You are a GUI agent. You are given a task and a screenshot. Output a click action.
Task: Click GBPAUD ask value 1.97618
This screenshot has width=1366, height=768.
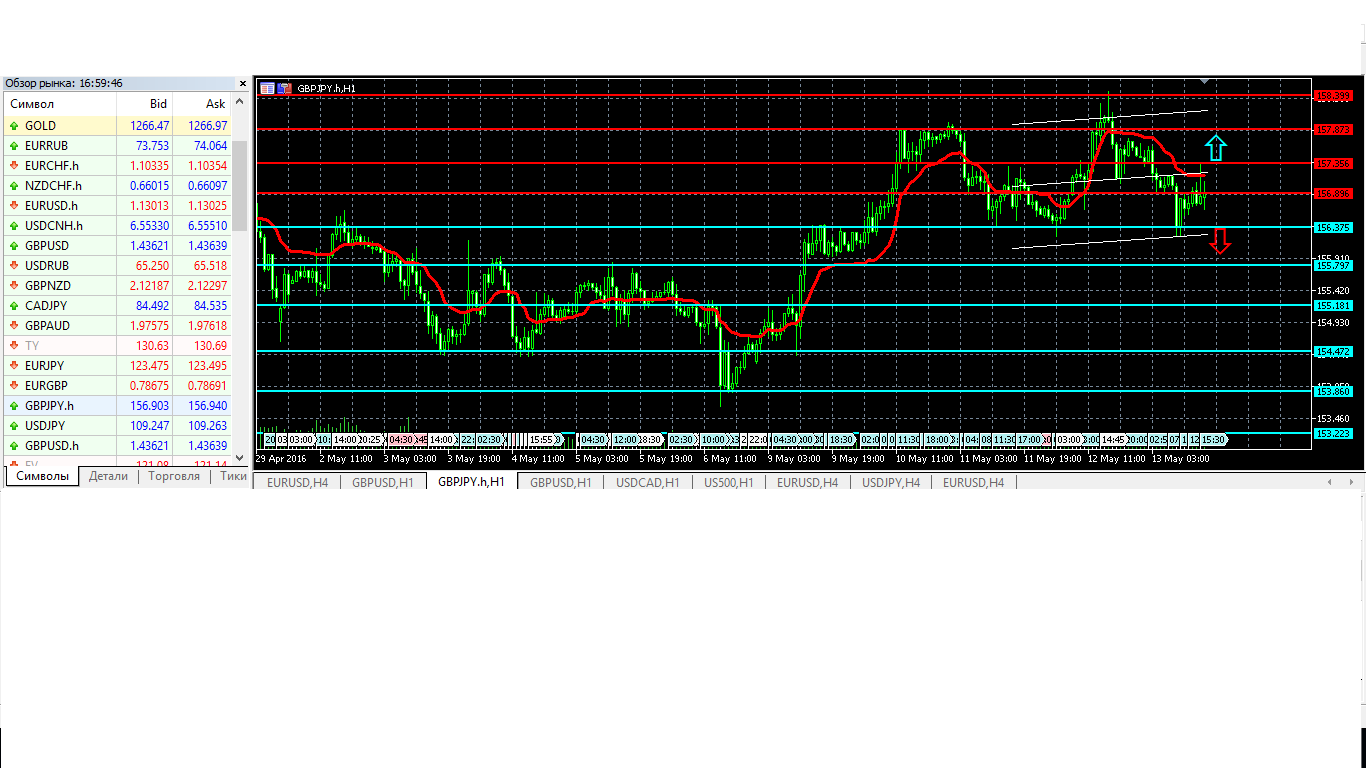[208, 326]
